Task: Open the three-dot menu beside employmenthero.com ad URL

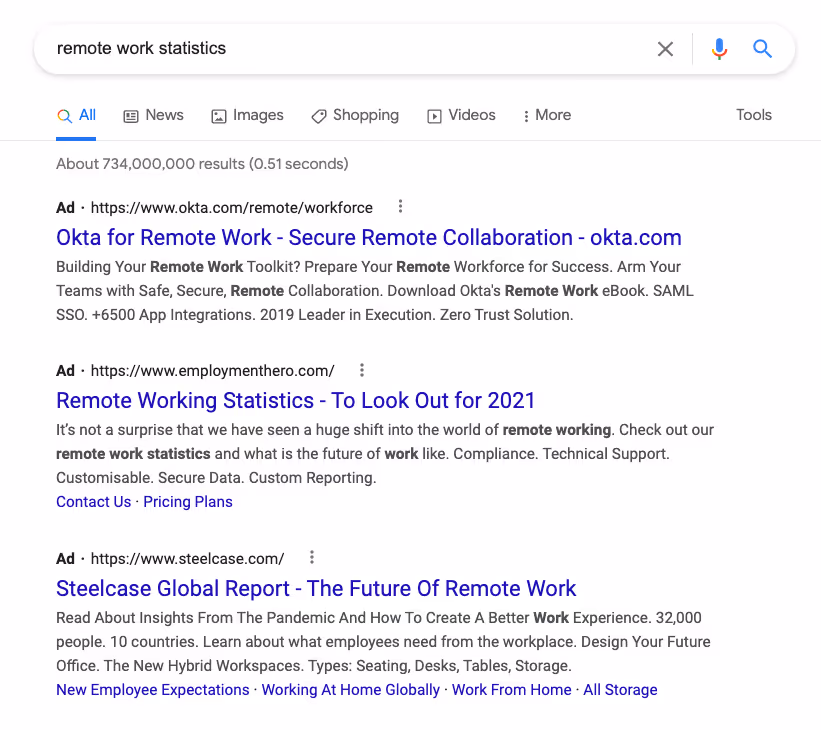Action: (362, 370)
